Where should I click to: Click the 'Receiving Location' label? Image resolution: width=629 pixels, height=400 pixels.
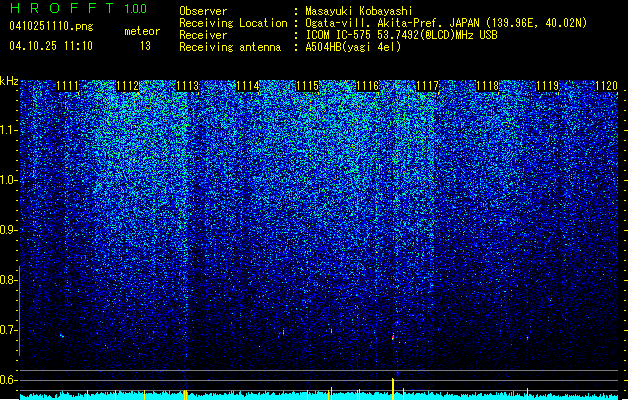tap(233, 23)
